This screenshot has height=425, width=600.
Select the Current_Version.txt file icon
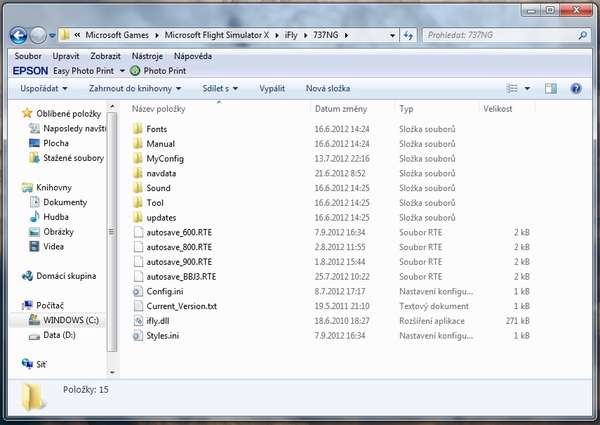pos(138,306)
